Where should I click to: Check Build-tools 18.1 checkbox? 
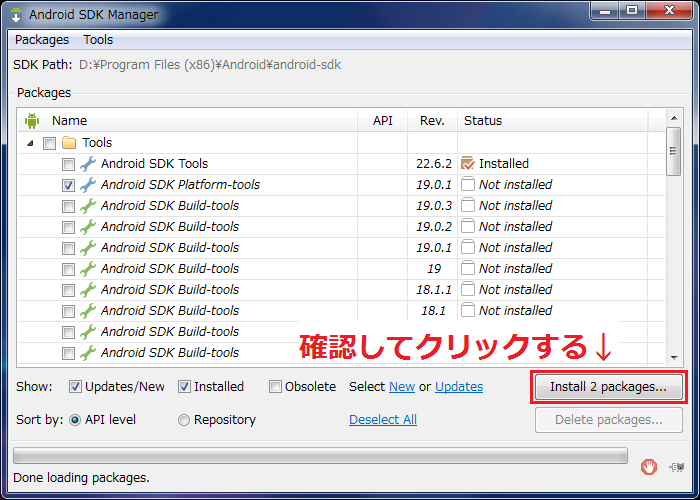[68, 311]
